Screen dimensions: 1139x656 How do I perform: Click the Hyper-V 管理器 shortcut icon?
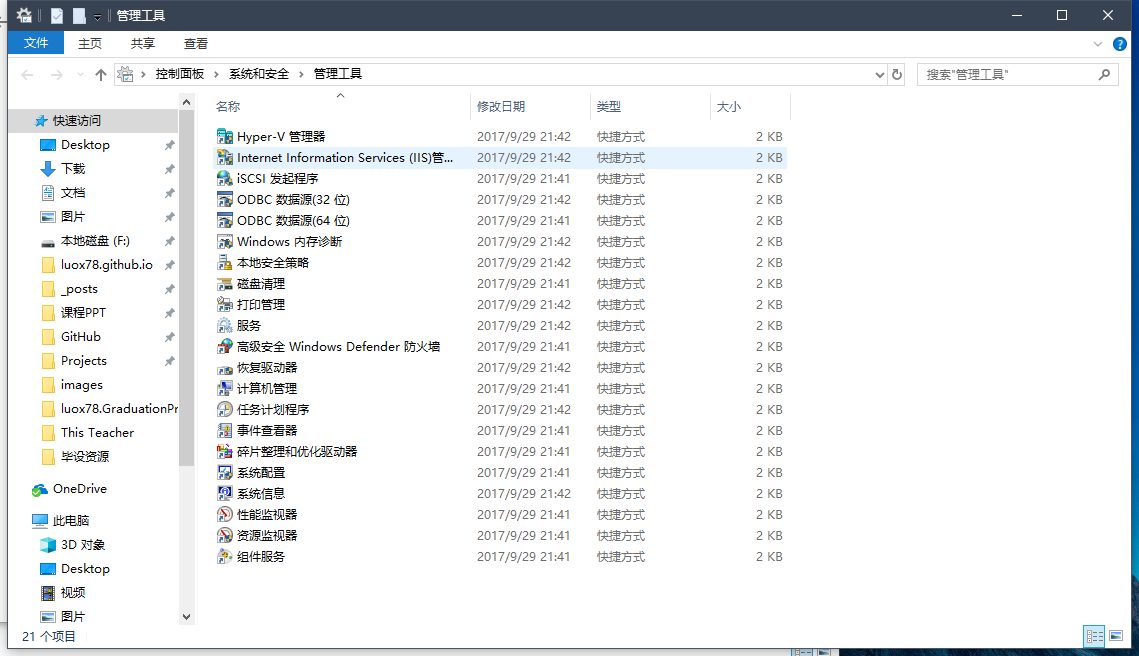(224, 137)
